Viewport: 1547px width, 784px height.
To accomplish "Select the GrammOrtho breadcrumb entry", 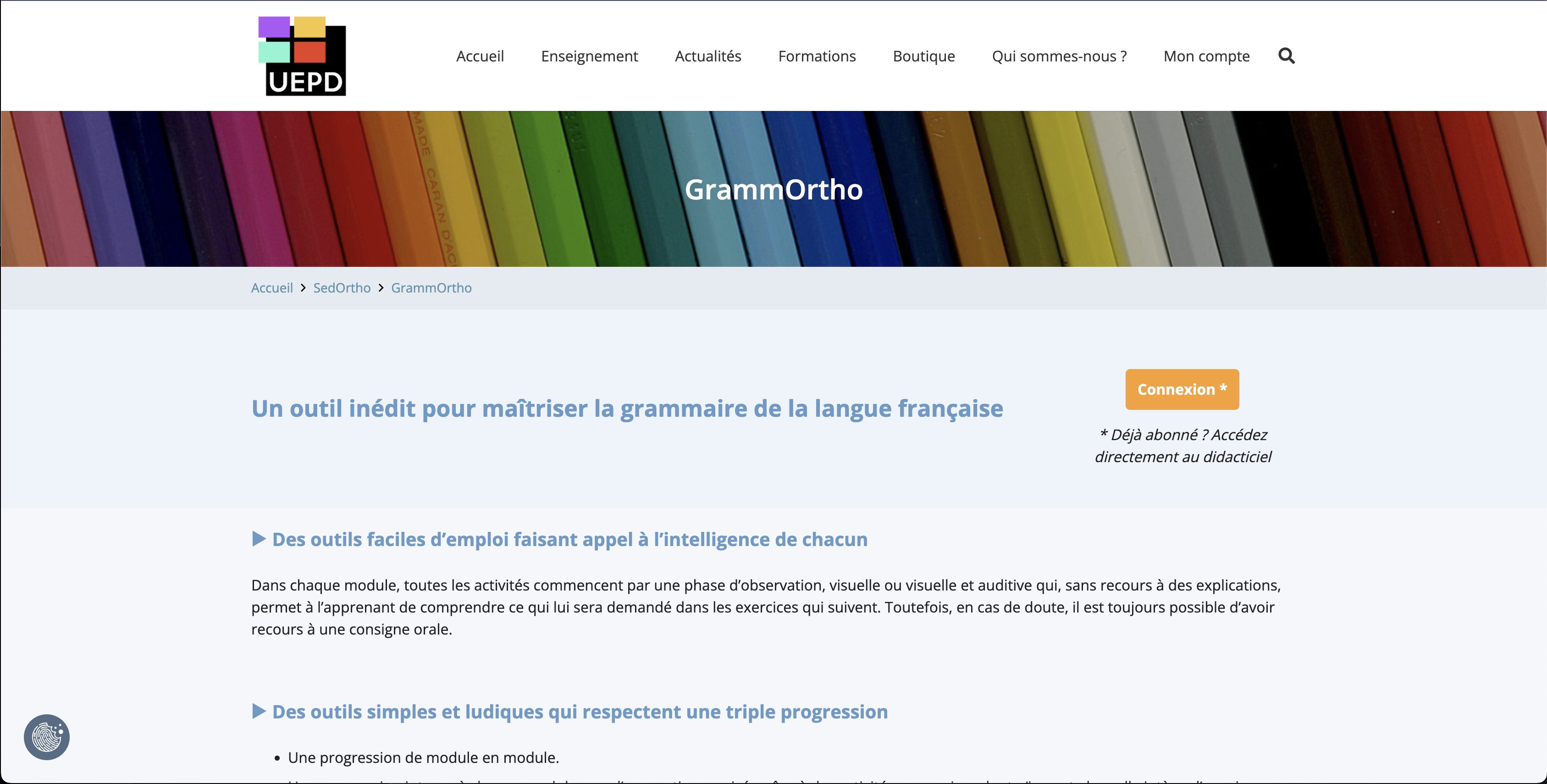I will (431, 287).
